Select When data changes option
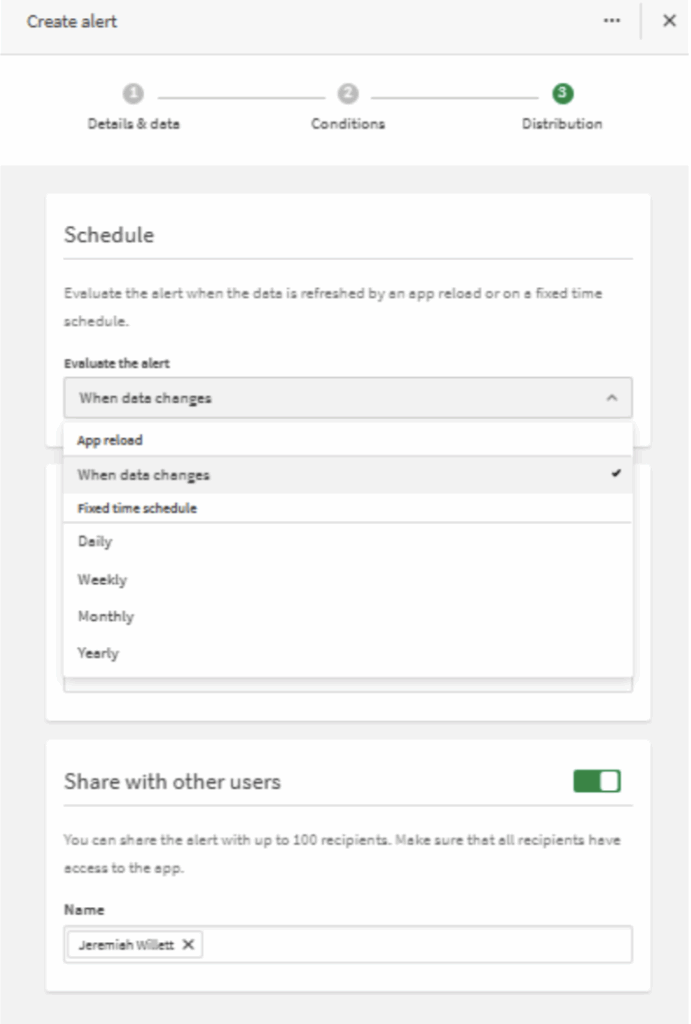 (x=144, y=475)
